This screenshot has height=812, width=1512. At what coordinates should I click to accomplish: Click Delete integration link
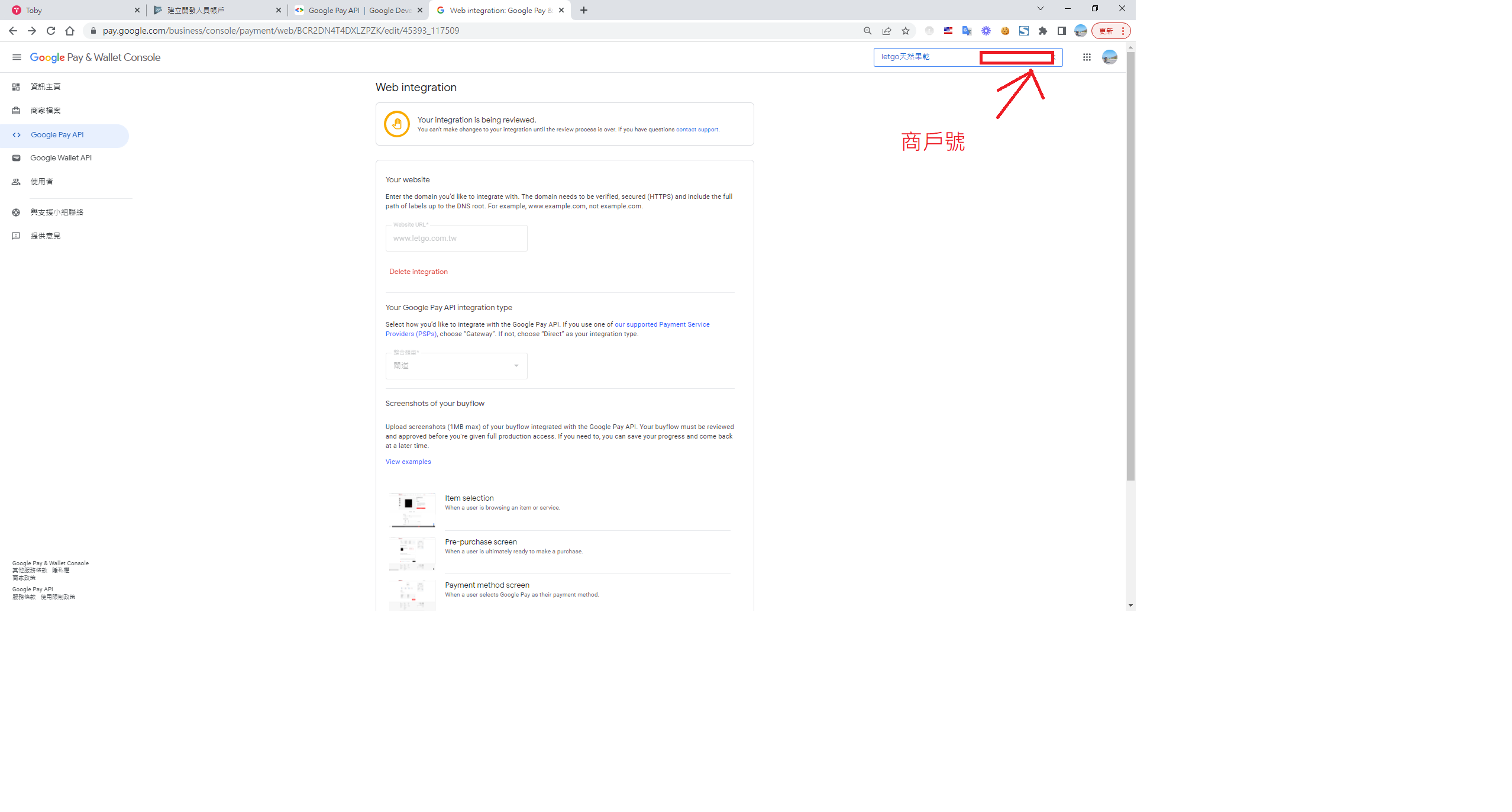coord(418,272)
